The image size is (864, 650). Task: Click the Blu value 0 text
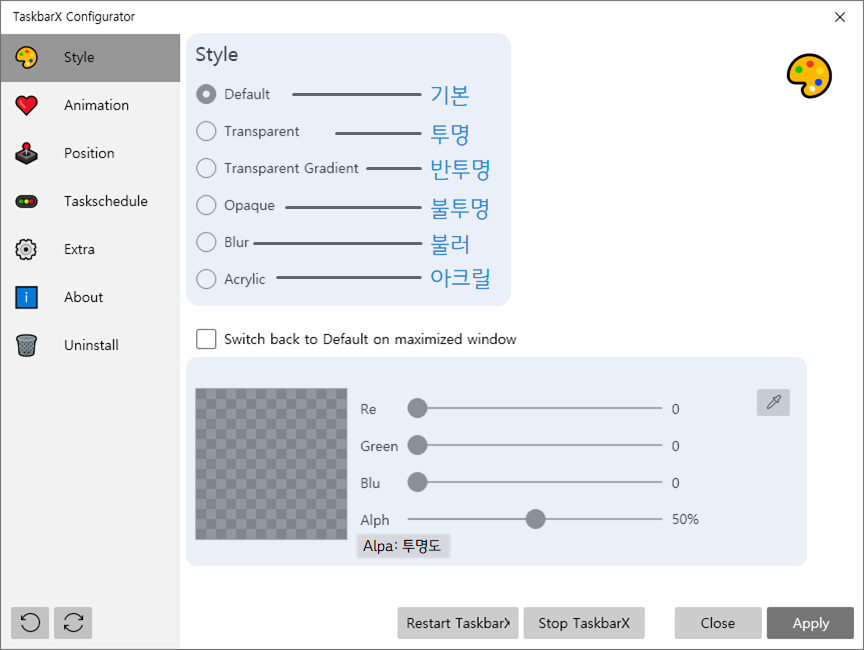(x=675, y=483)
